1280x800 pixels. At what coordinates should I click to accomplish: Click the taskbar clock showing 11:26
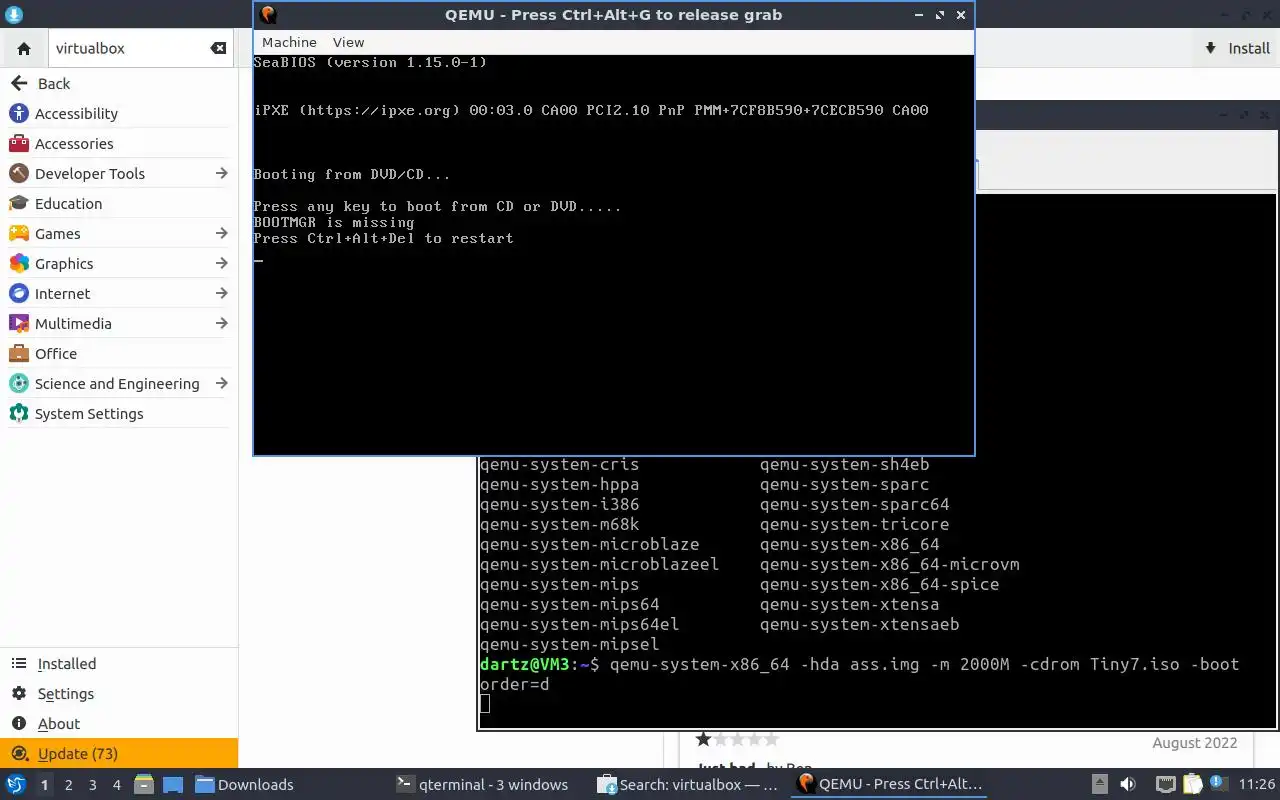pyautogui.click(x=1257, y=784)
